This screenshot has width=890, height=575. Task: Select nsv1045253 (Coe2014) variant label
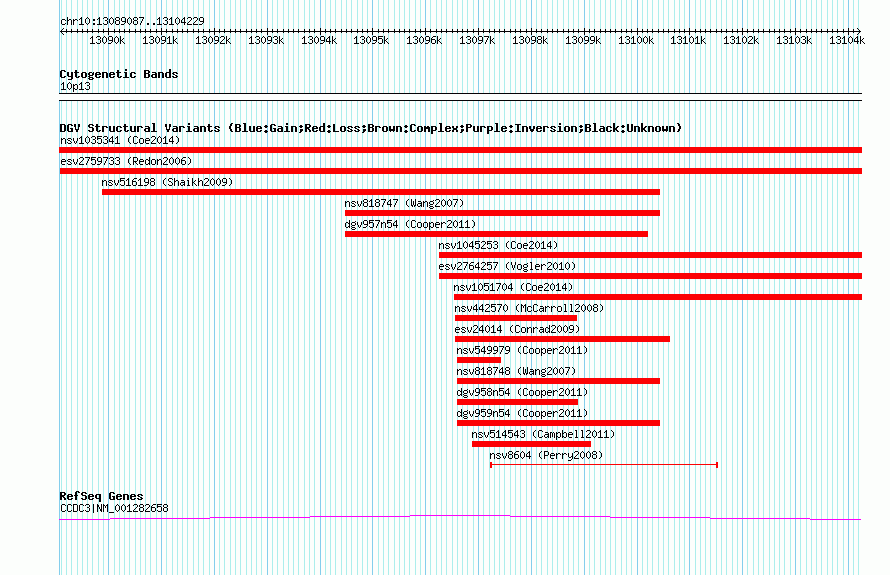pos(498,245)
